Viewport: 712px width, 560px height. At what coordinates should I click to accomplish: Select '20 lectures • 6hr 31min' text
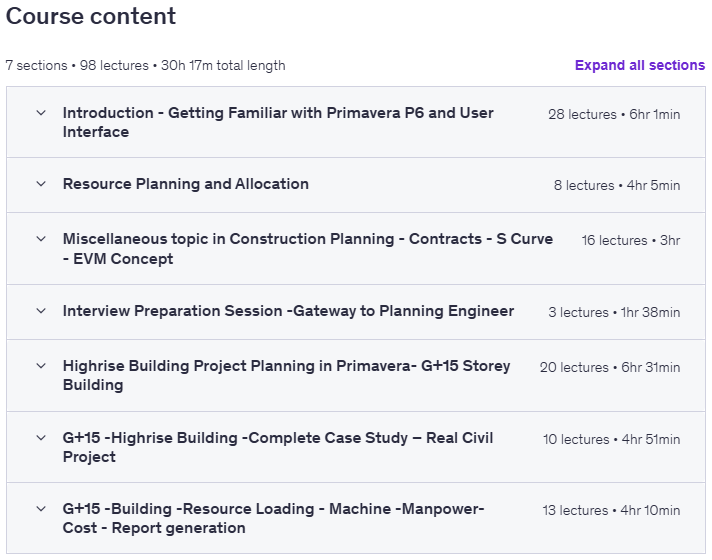pos(610,367)
